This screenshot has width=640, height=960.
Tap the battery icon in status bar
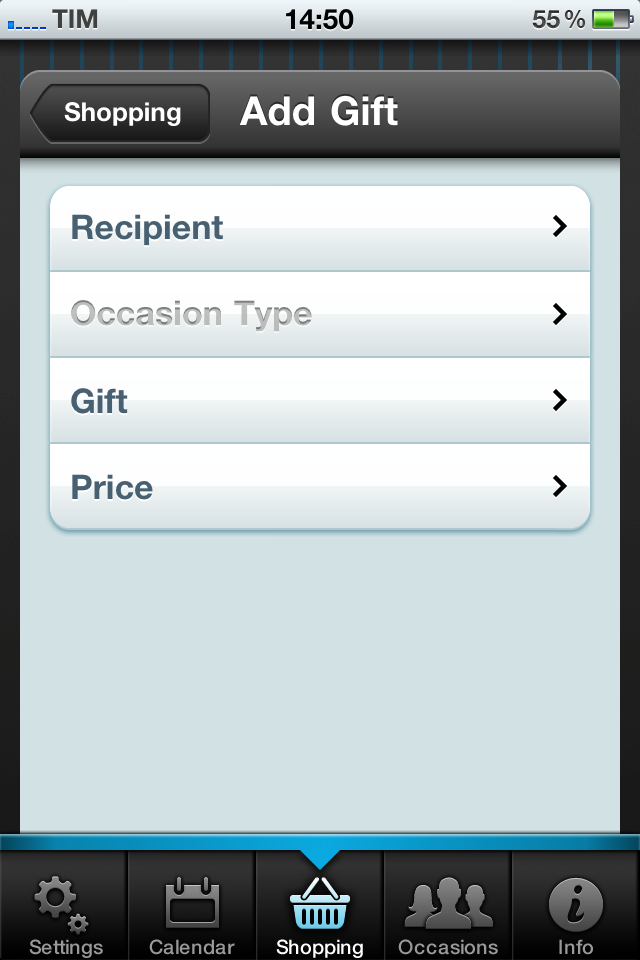[x=612, y=20]
